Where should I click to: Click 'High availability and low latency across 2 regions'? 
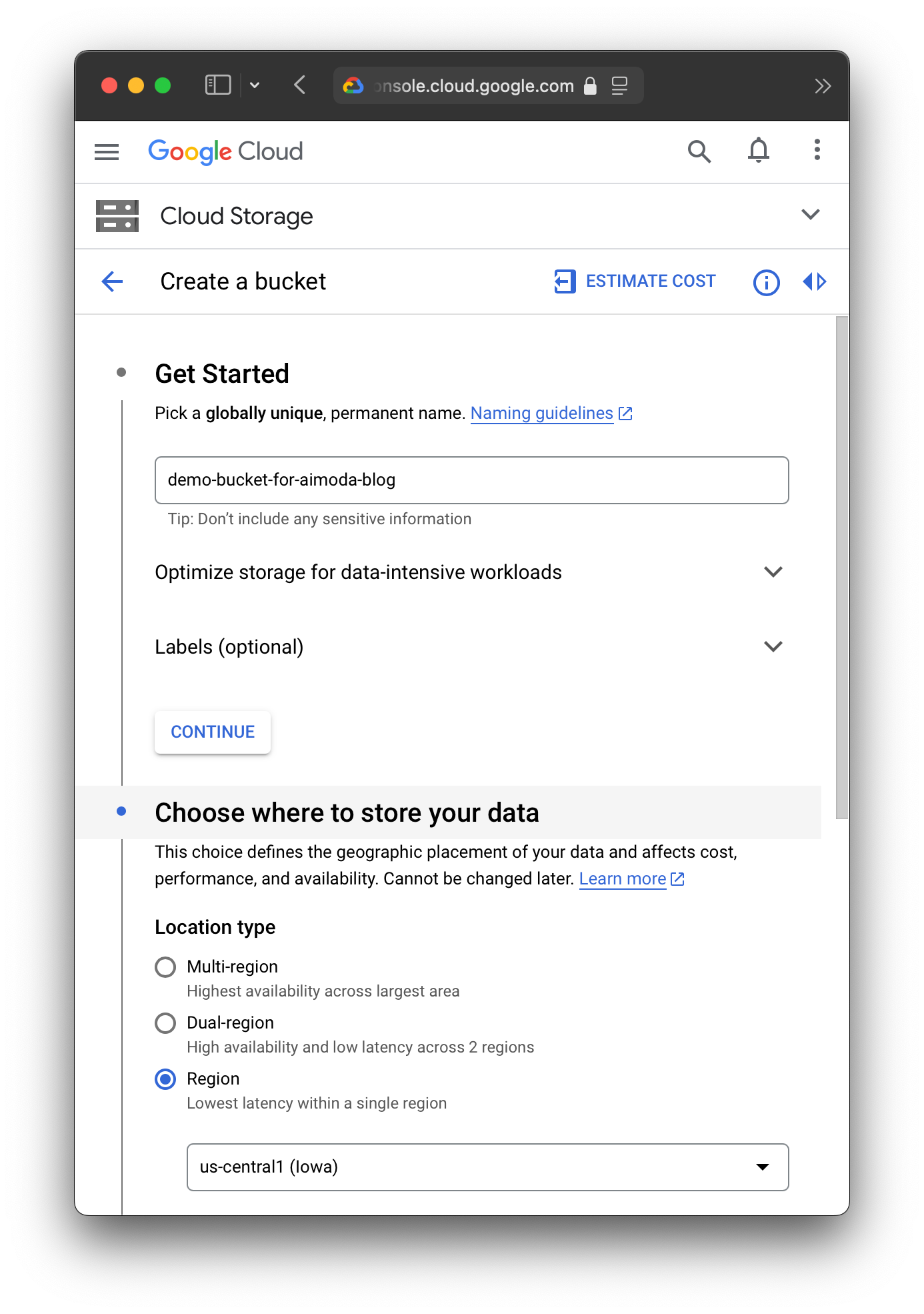click(360, 1047)
